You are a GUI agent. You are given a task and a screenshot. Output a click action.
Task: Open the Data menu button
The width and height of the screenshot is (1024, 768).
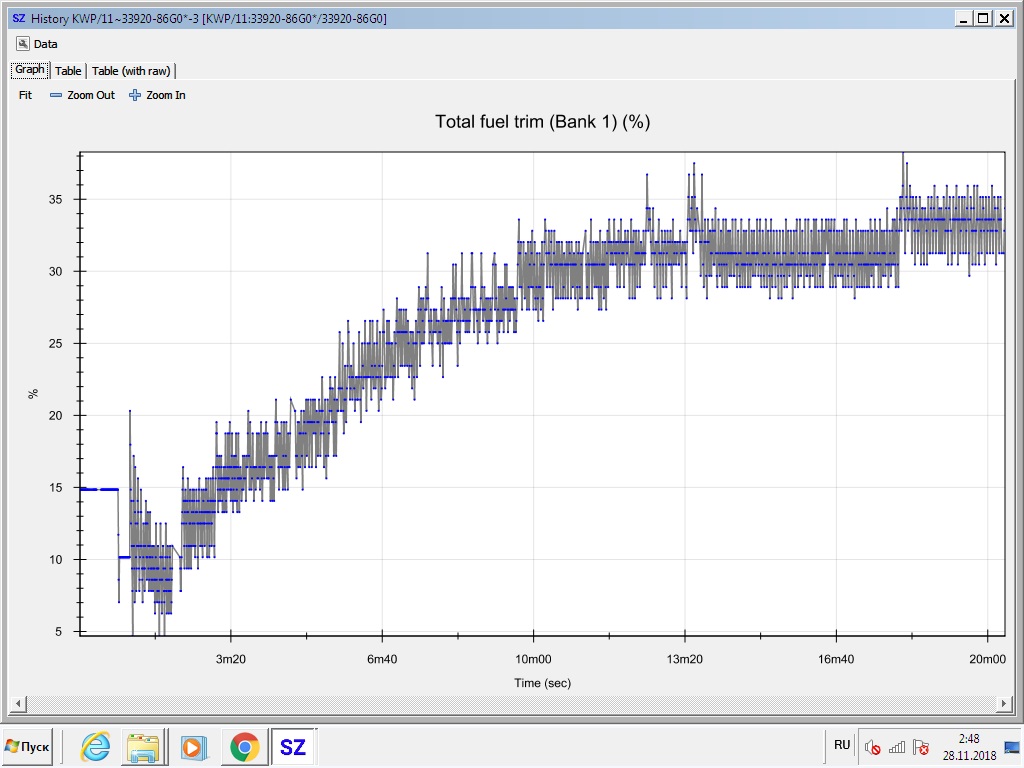(x=38, y=44)
